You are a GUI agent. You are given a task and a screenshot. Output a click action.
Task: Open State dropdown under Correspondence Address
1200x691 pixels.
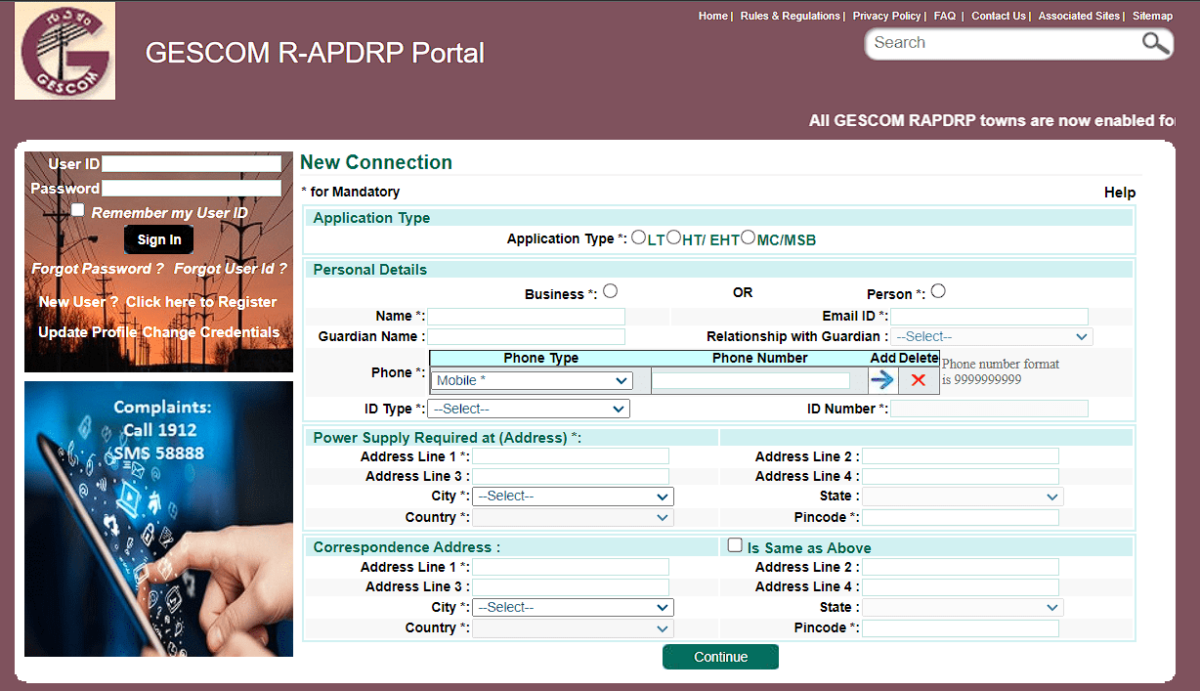pos(962,607)
